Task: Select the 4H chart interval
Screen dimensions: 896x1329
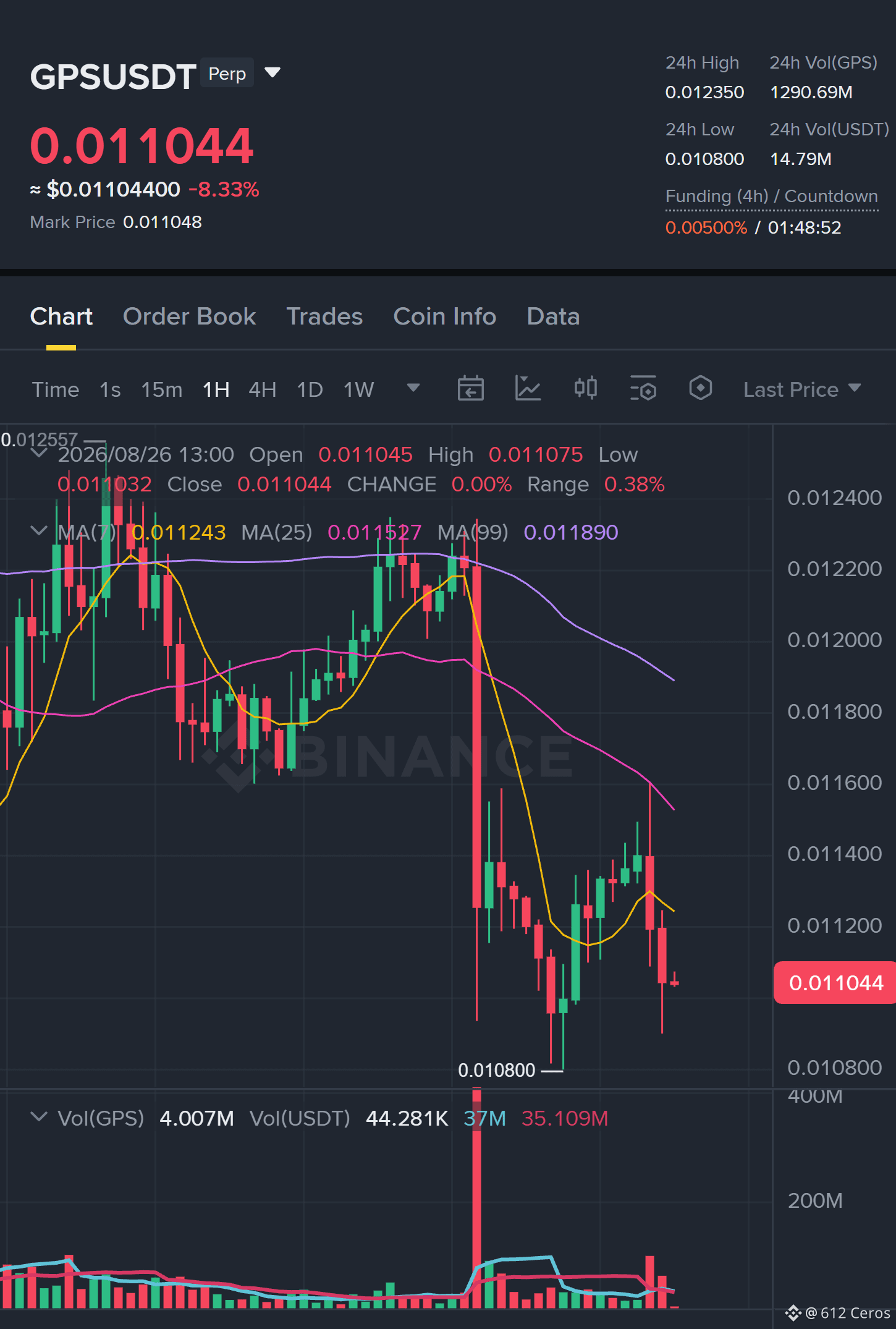Action: tap(262, 389)
